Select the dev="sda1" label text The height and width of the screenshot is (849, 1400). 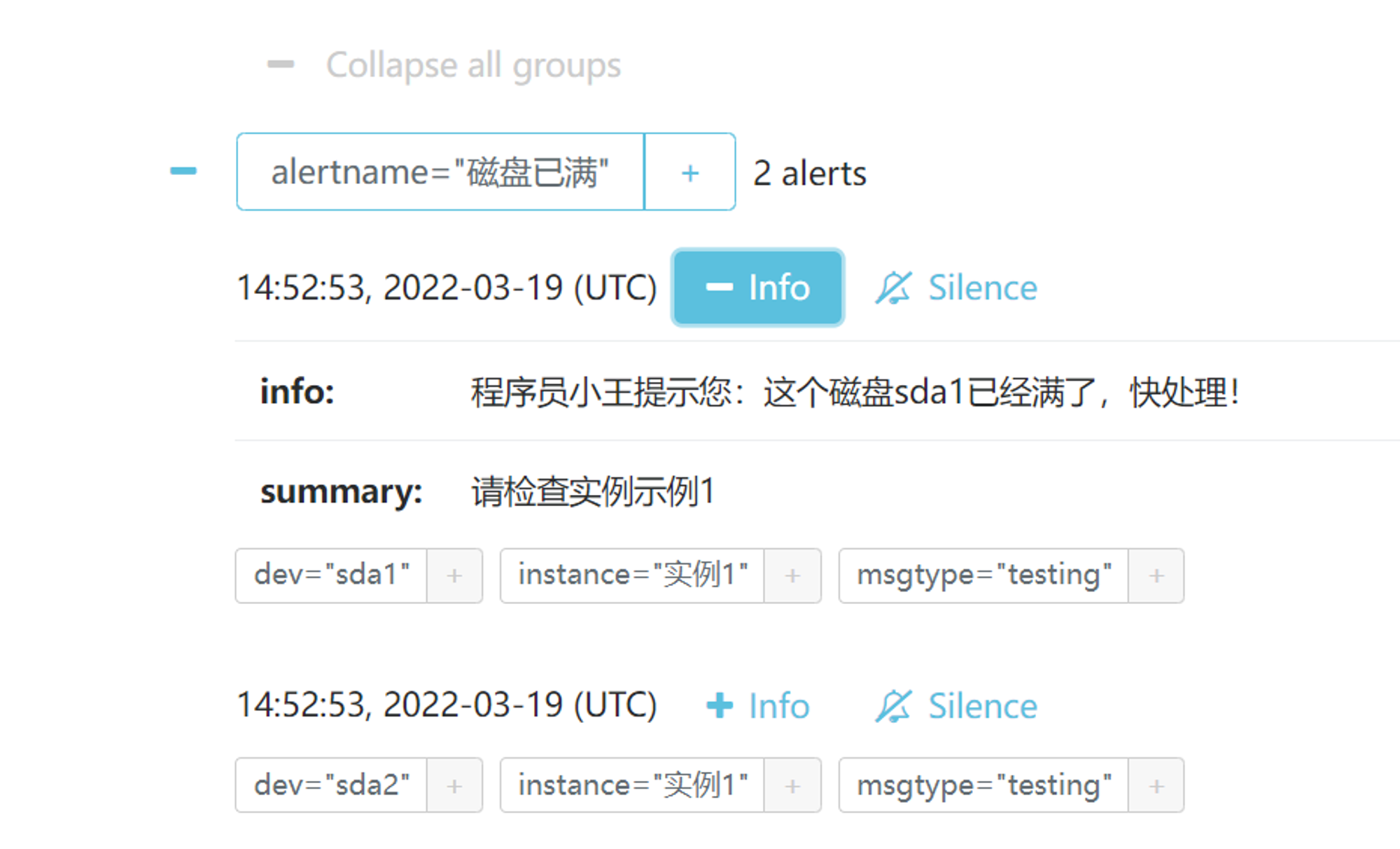click(x=331, y=576)
